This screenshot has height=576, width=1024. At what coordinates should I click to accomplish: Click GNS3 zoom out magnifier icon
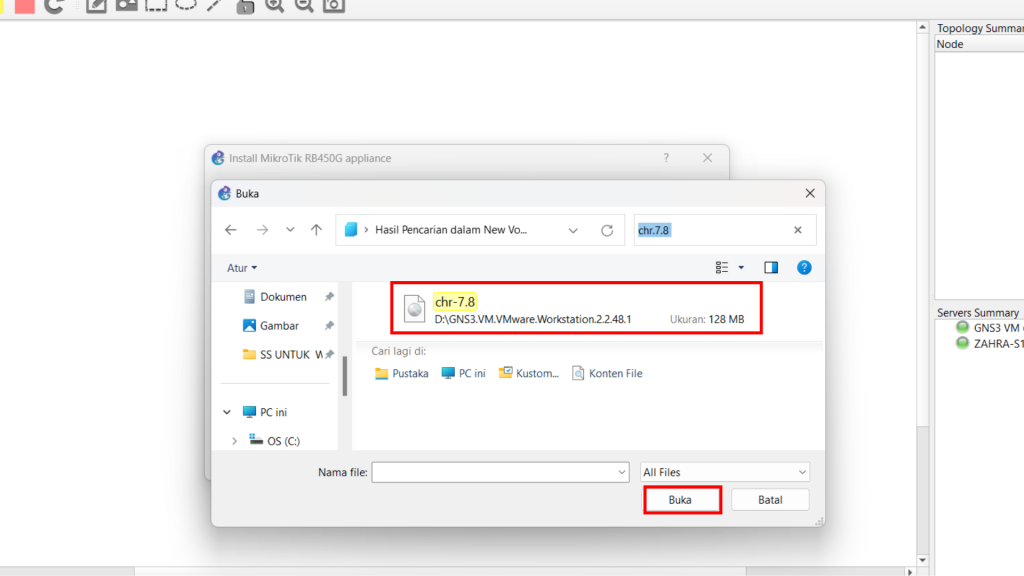(x=304, y=5)
